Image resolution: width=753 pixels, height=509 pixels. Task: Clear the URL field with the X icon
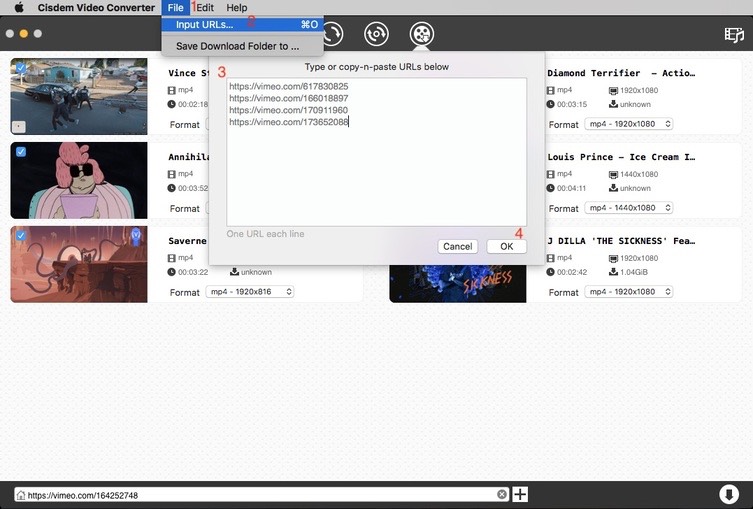click(502, 495)
